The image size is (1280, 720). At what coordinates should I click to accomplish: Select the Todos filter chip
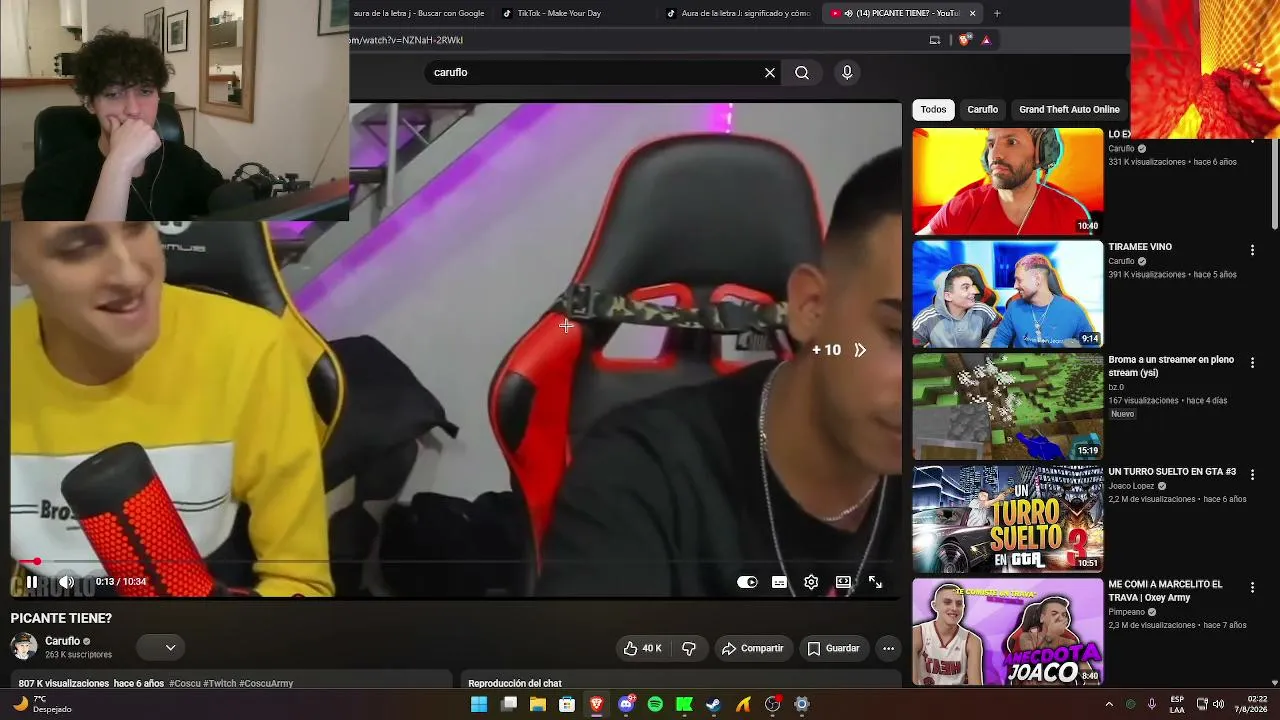click(x=933, y=110)
